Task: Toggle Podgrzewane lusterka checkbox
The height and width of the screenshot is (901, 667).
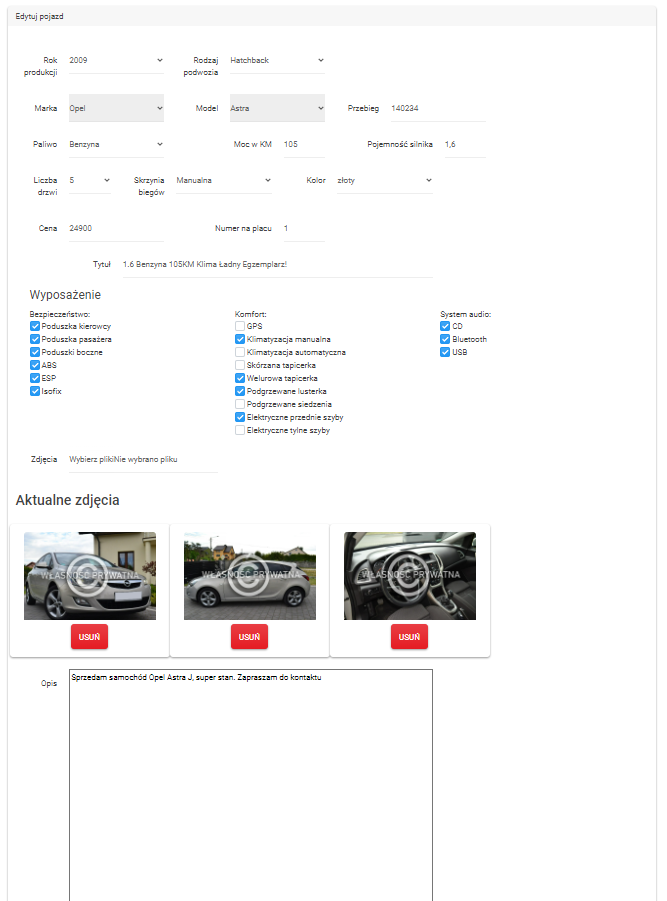Action: click(240, 391)
